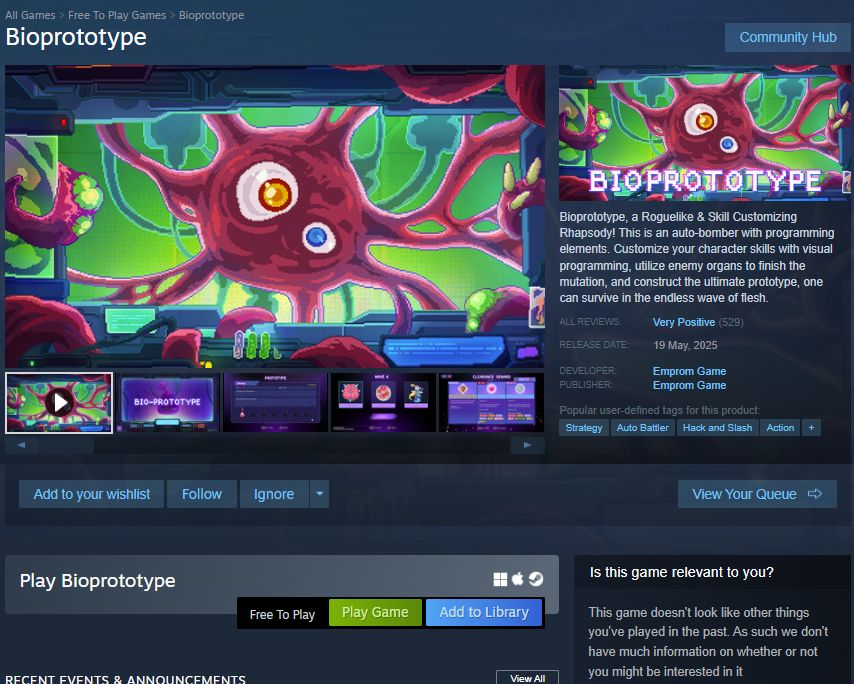The image size is (854, 684).
Task: Open the Community Hub
Action: pyautogui.click(x=788, y=38)
